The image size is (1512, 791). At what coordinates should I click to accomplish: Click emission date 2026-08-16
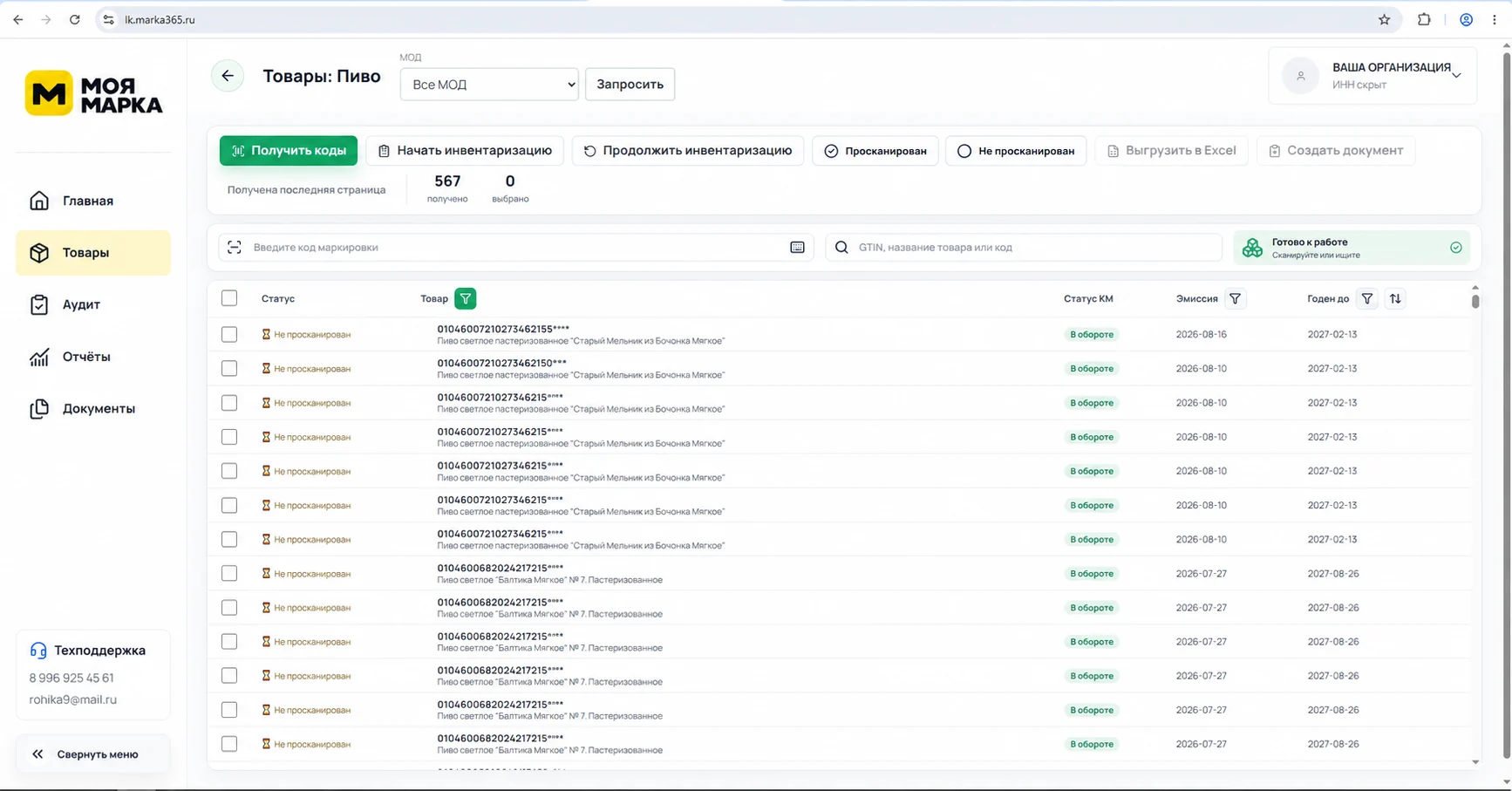point(1201,335)
